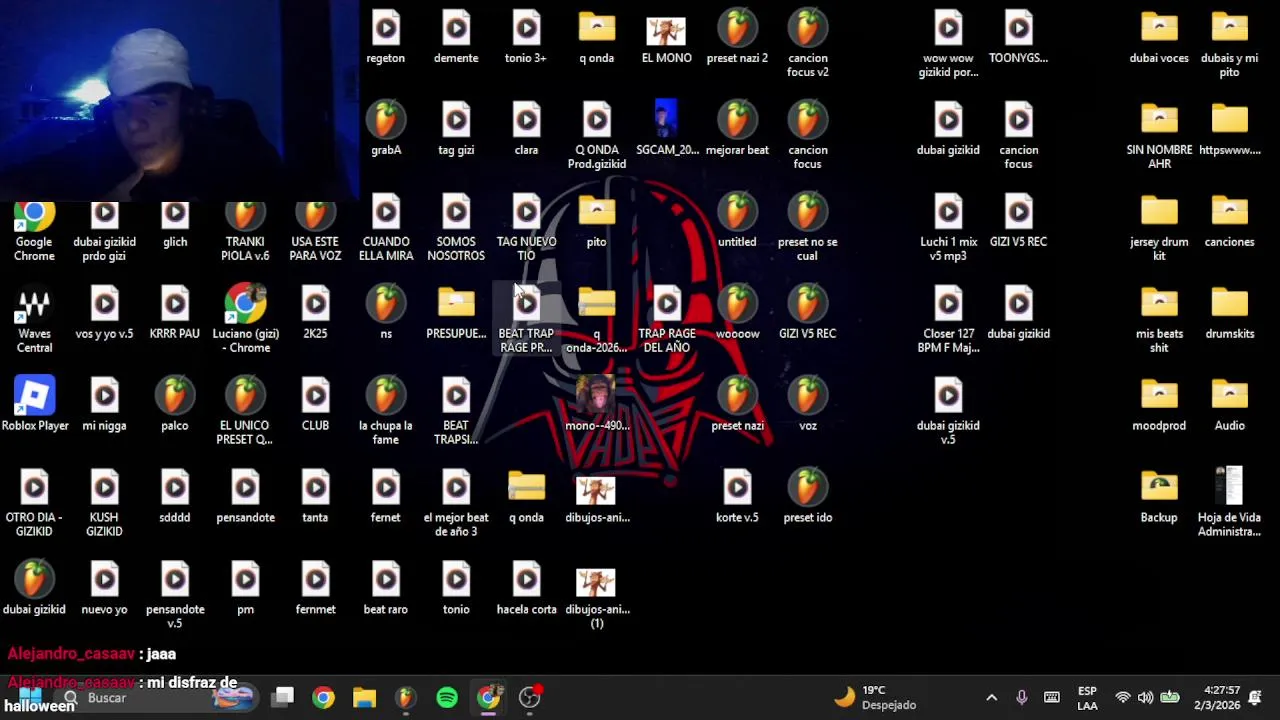The height and width of the screenshot is (720, 1280).
Task: Open the SIN NOMBRE AHR folder
Action: 1159,136
